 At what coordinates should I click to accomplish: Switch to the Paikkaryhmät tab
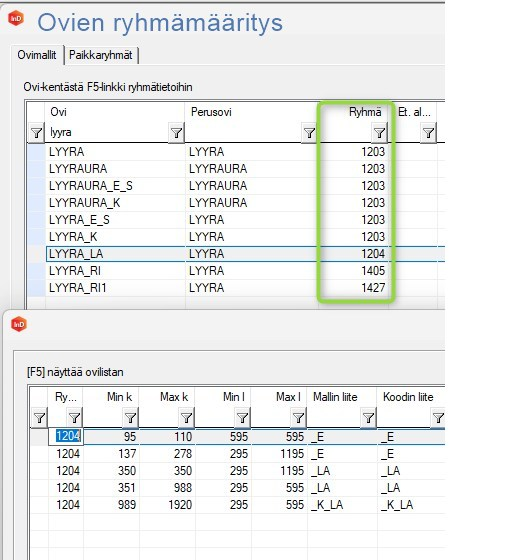pyautogui.click(x=101, y=55)
